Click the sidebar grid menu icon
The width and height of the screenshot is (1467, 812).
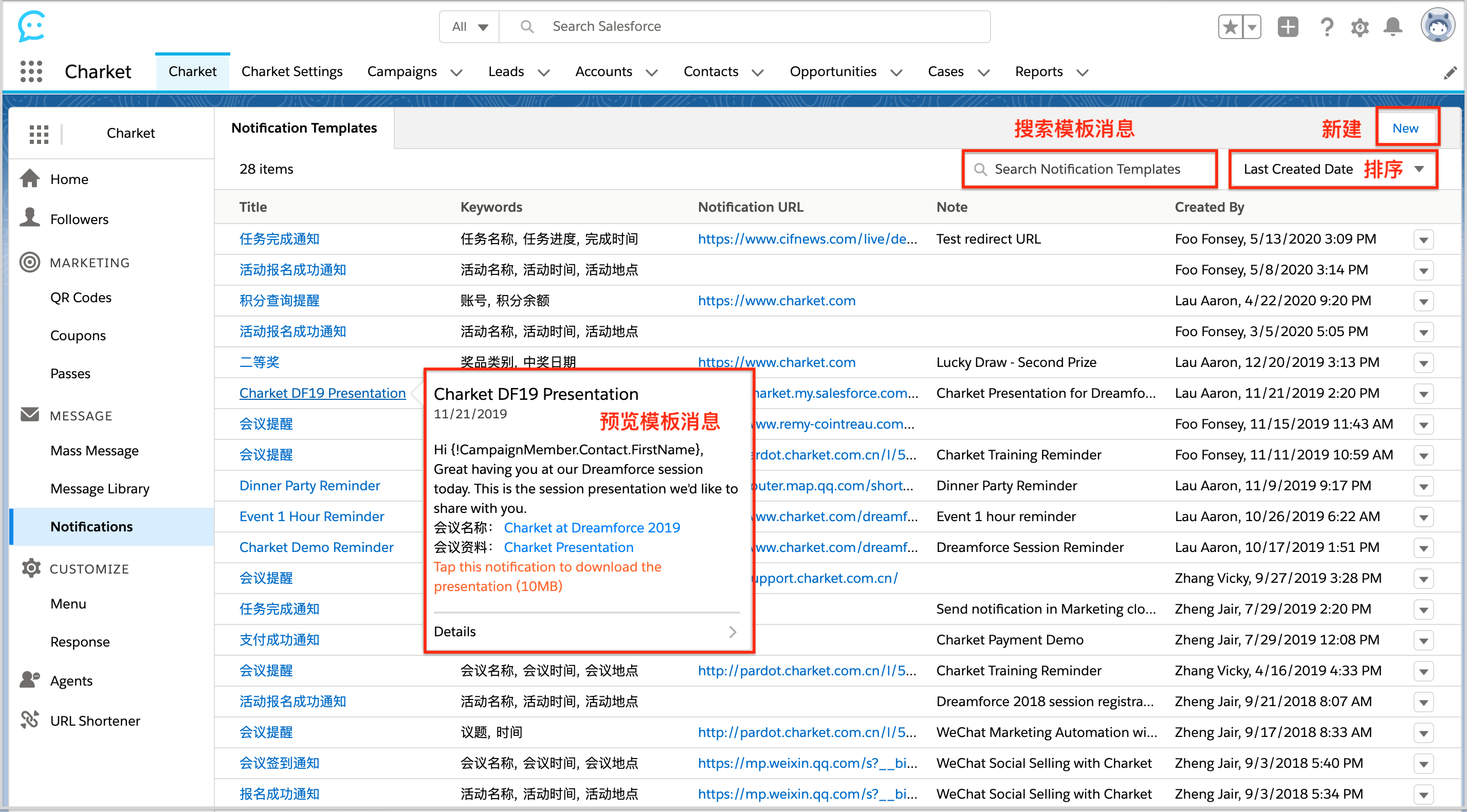[x=39, y=134]
